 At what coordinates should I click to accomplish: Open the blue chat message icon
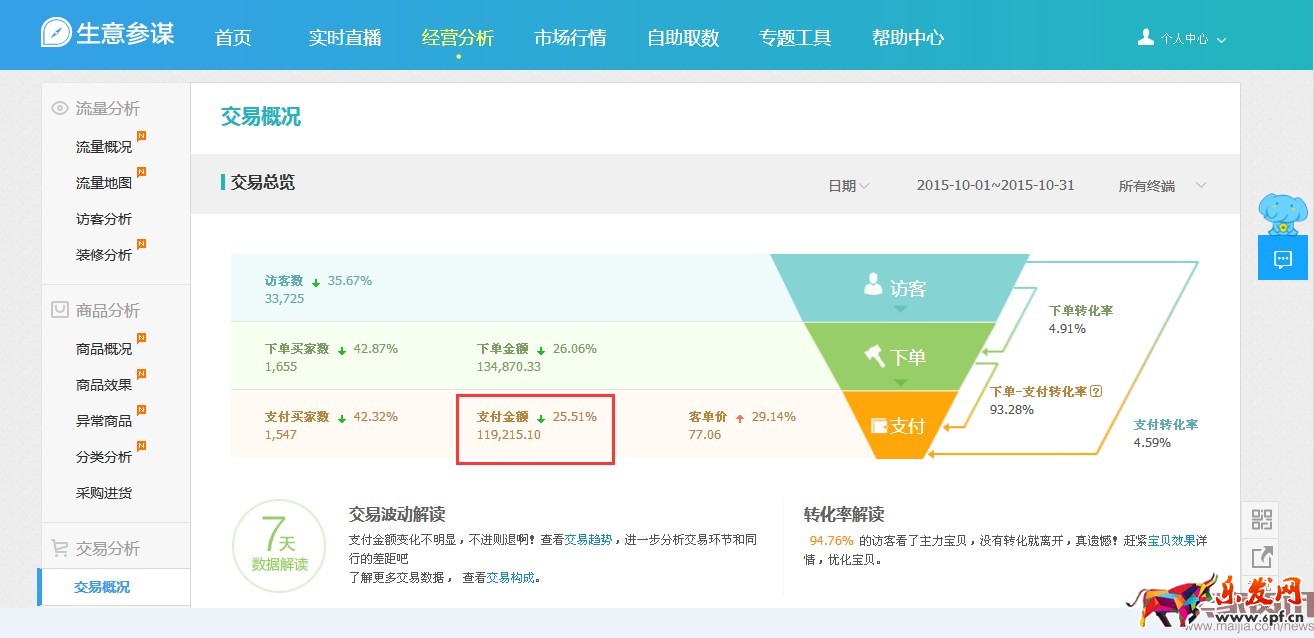point(1283,259)
